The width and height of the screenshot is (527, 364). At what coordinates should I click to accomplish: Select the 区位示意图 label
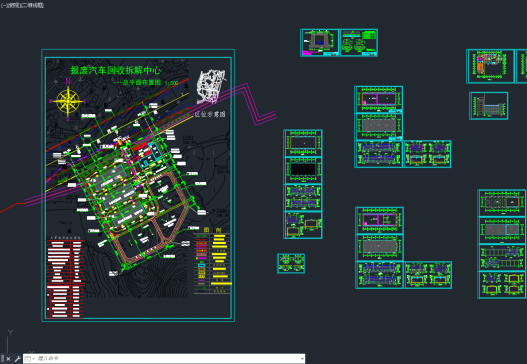tap(210, 114)
